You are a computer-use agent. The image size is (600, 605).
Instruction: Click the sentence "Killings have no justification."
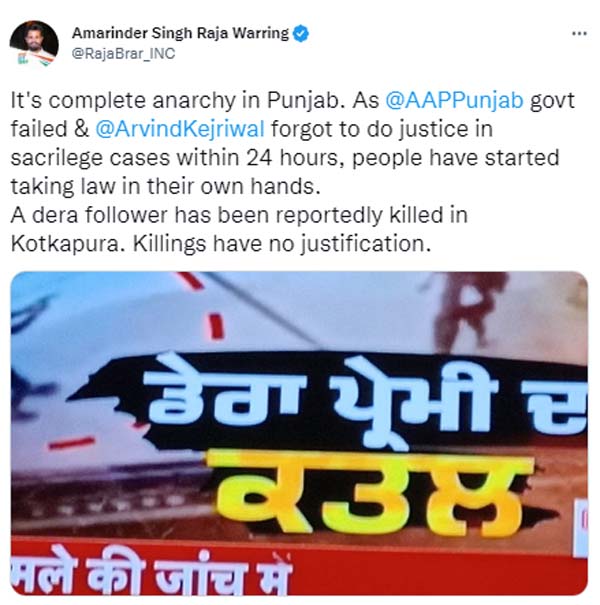pyautogui.click(x=282, y=244)
